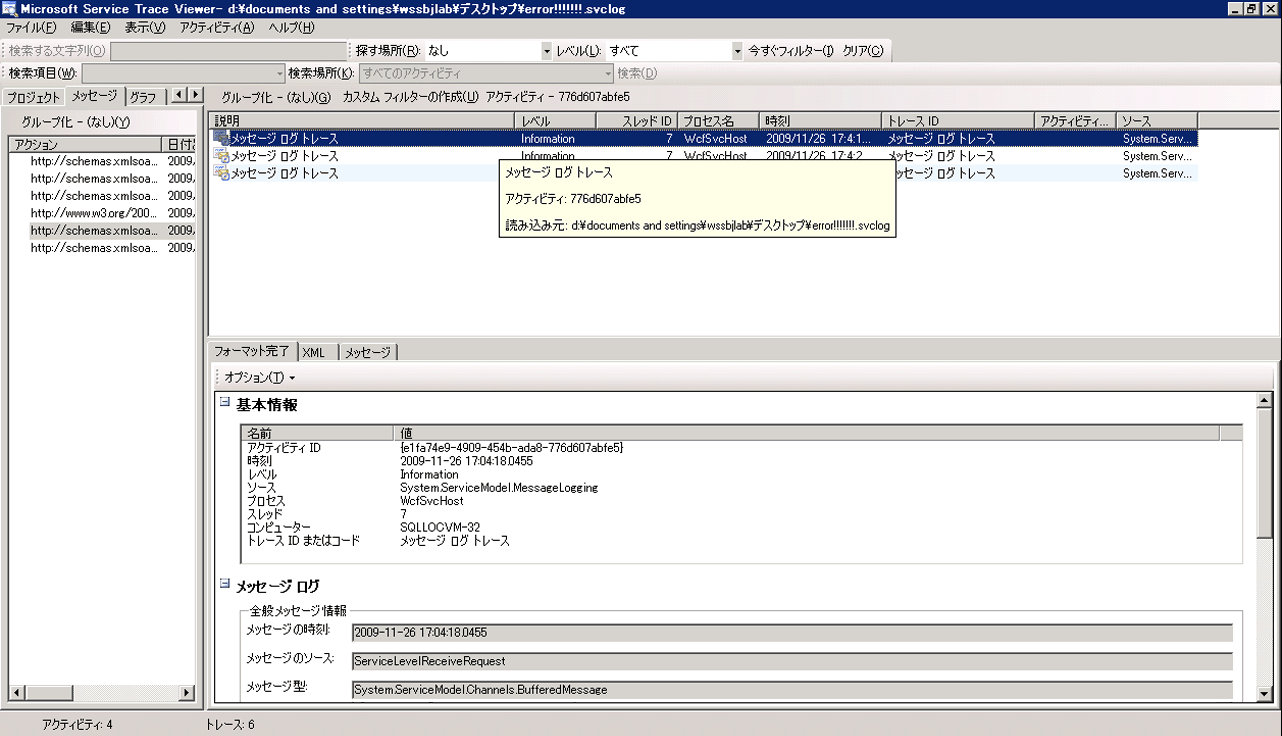Image resolution: width=1282 pixels, height=736 pixels.
Task: Sort by the ソース column header
Action: [1157, 121]
